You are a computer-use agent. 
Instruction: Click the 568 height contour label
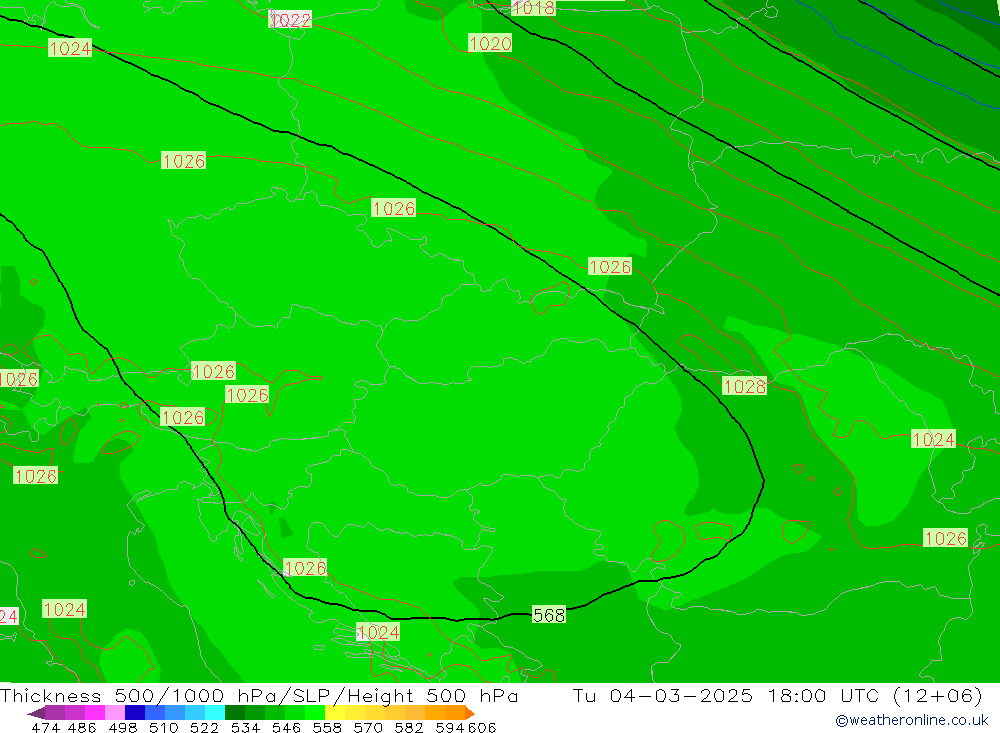coord(548,615)
